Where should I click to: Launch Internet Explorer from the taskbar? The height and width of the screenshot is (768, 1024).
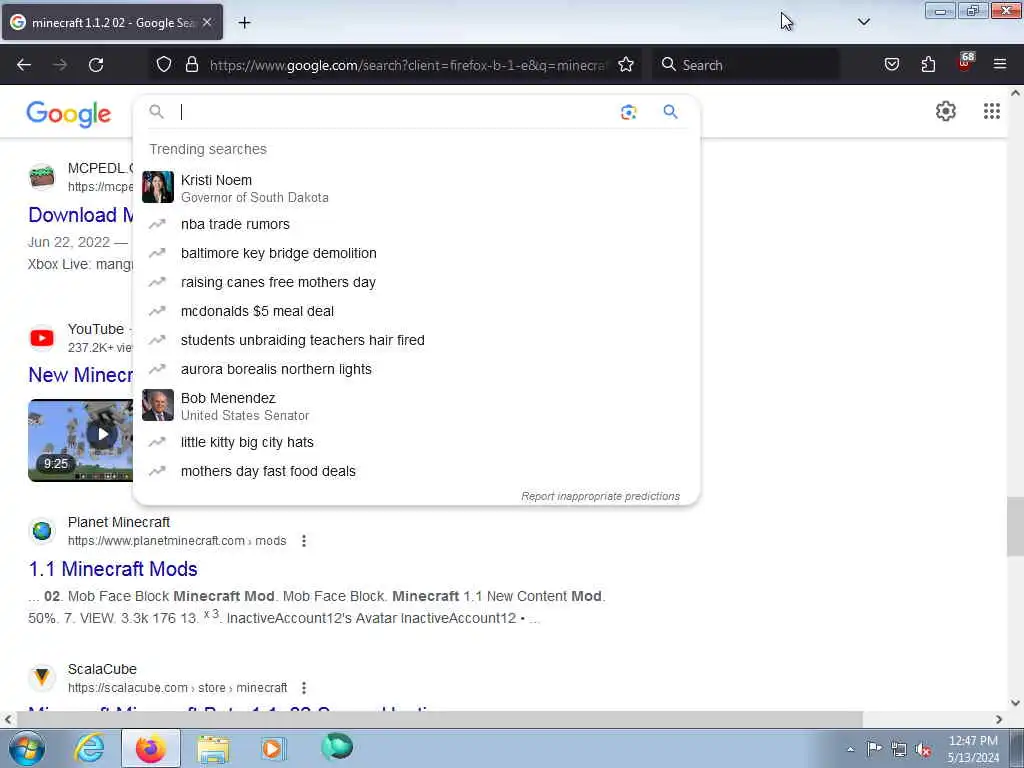89,748
